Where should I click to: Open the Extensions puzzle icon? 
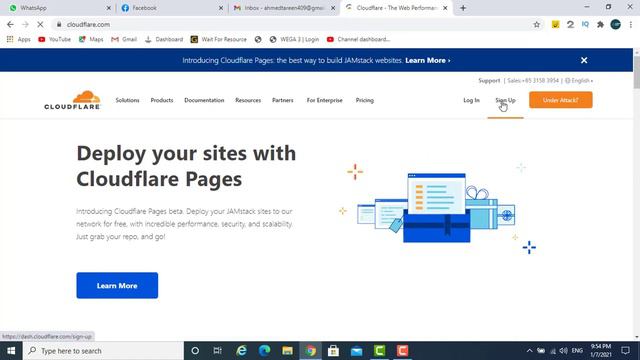[600, 24]
